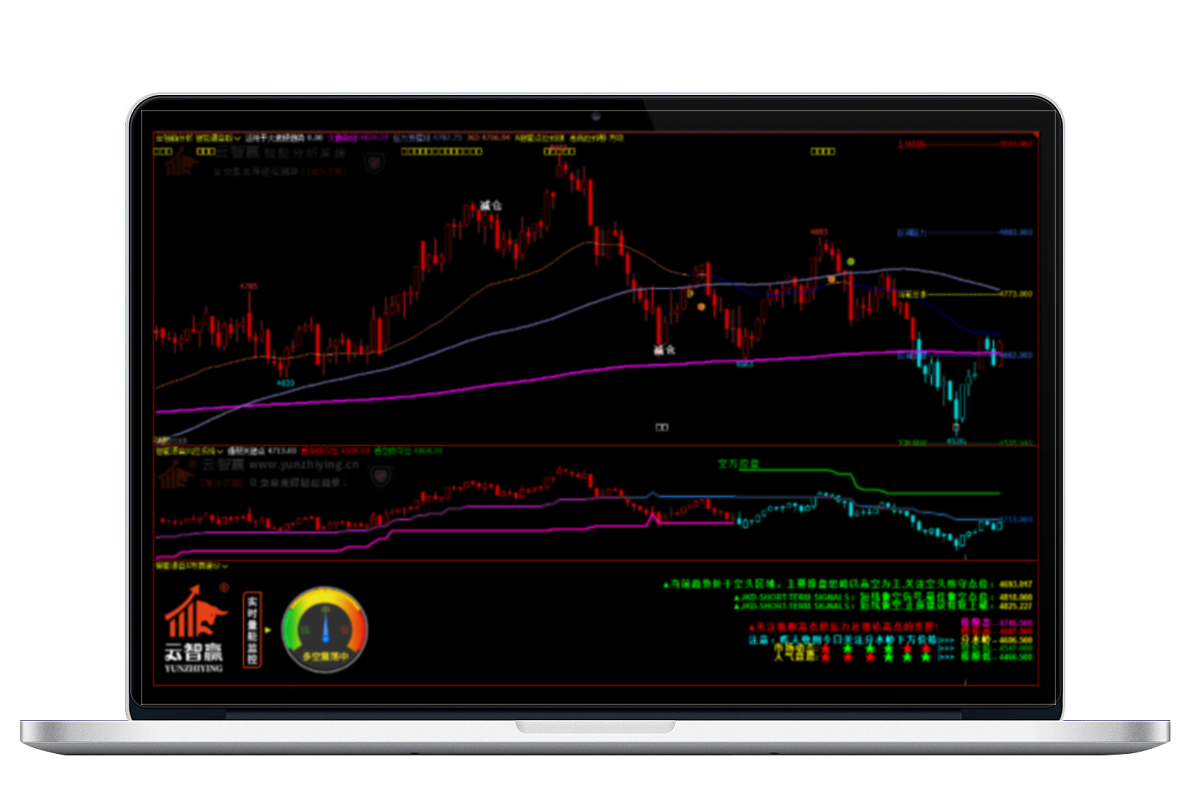Click the small white box marker at chart bottom
Image resolution: width=1194 pixels, height=794 pixels.
click(x=660, y=427)
